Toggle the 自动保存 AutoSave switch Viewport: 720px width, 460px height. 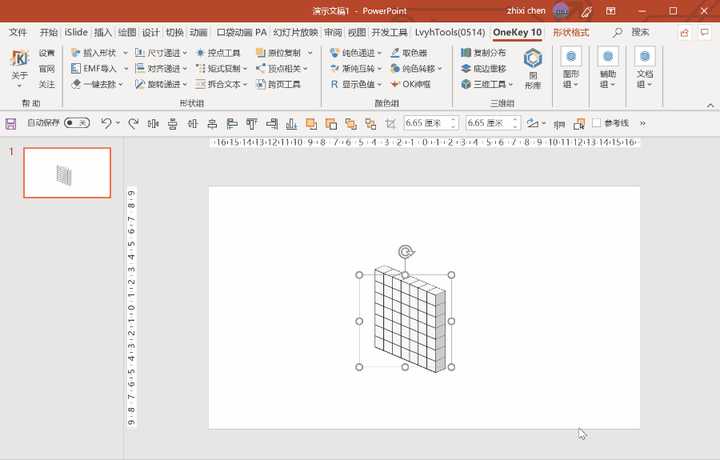77,123
